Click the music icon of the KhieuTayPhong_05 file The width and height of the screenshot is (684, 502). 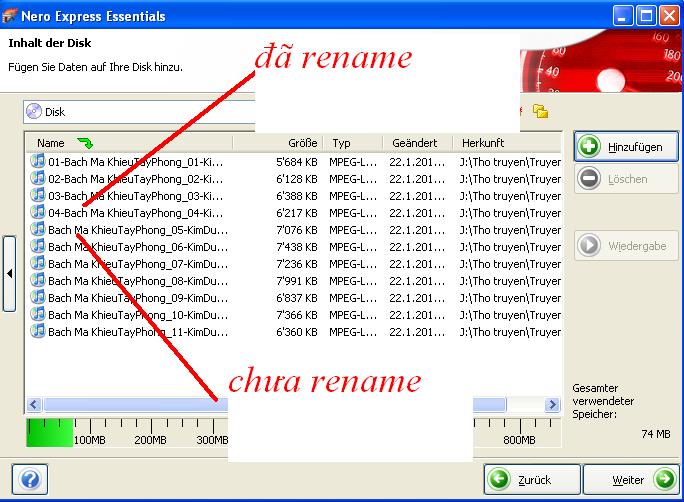(38, 229)
